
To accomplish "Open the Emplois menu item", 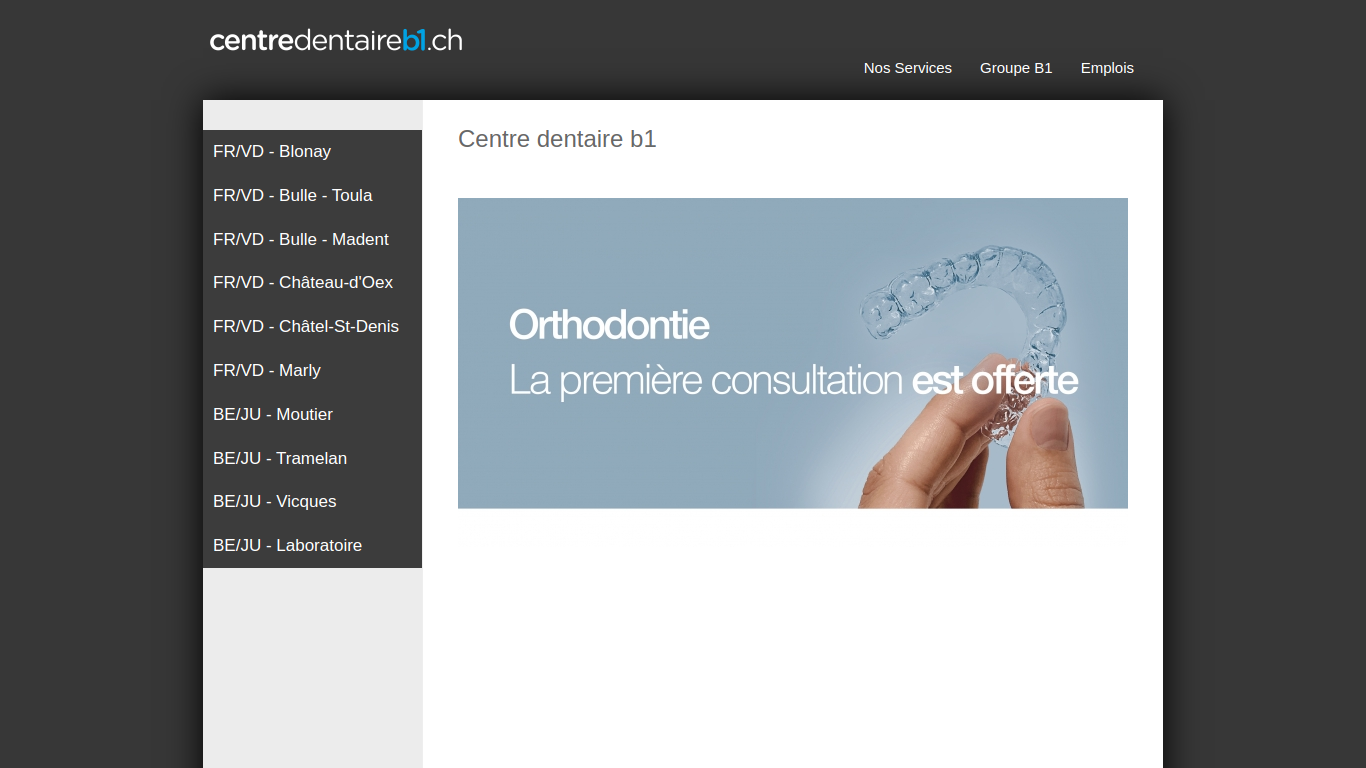I will [1107, 68].
